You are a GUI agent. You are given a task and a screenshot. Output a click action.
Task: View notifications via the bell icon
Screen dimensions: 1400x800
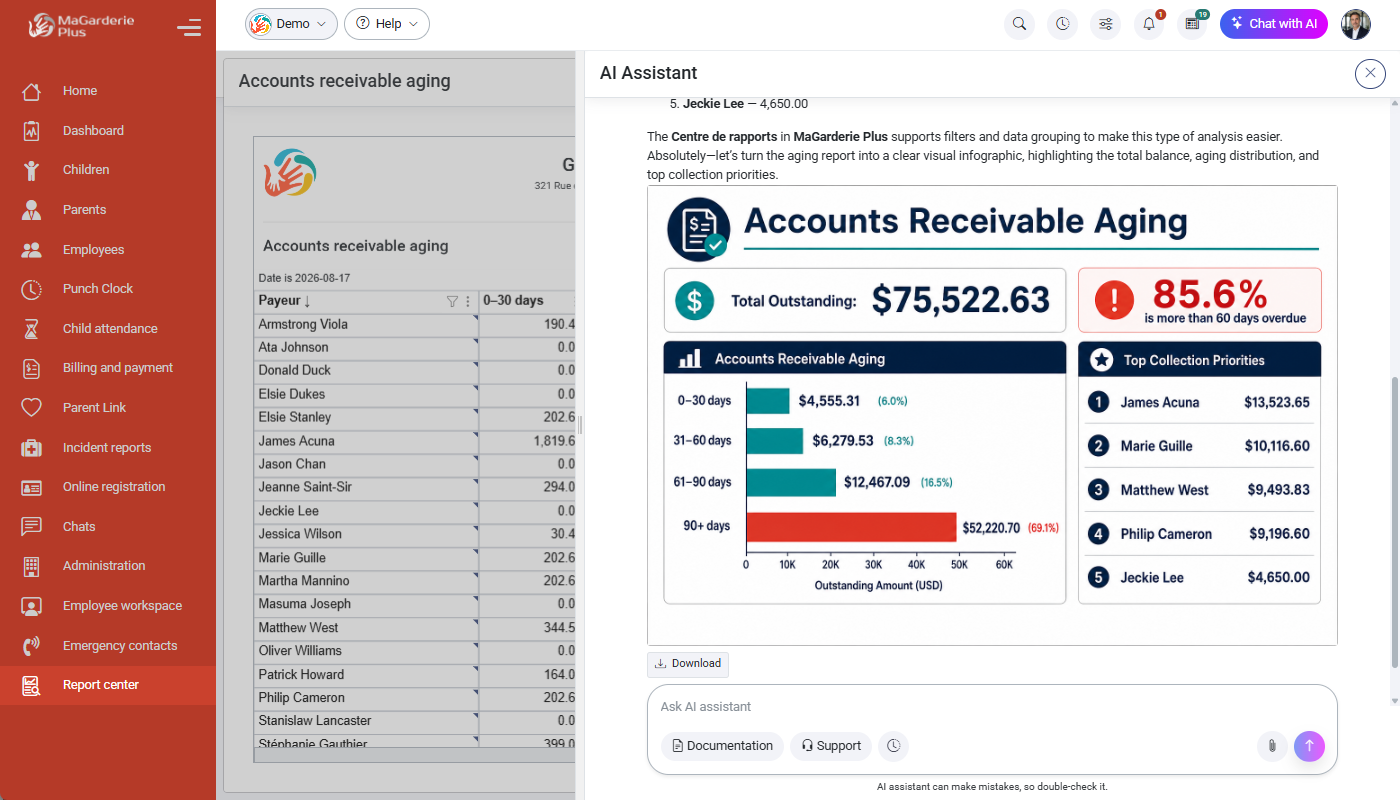1149,24
